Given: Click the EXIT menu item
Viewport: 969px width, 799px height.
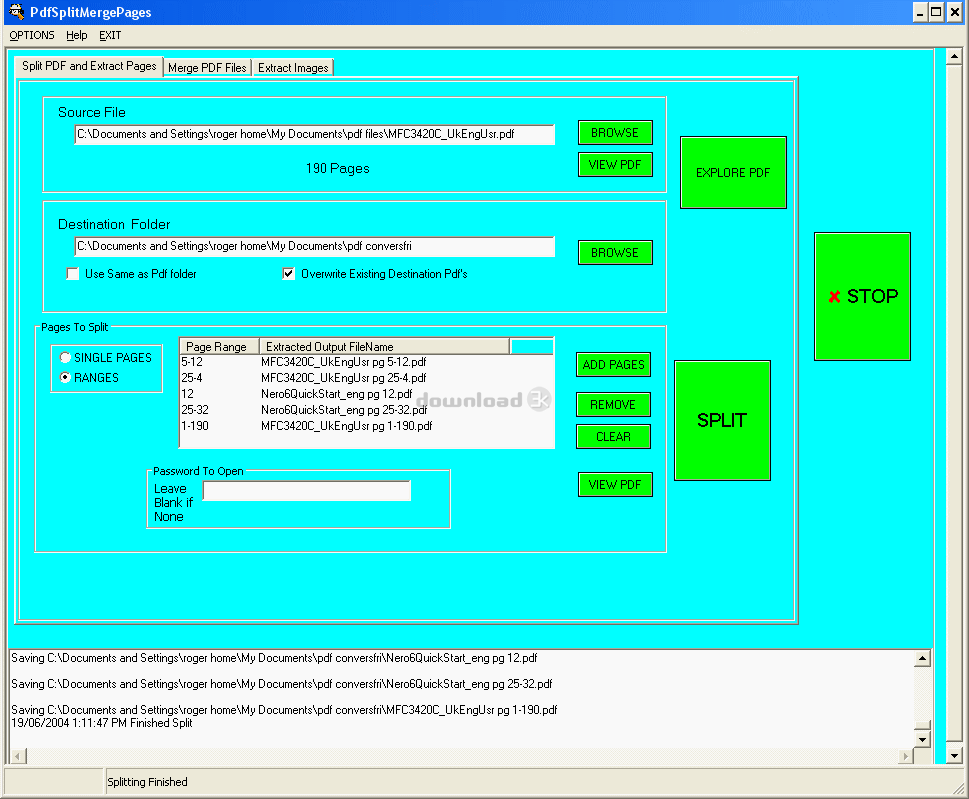Looking at the screenshot, I should point(110,35).
